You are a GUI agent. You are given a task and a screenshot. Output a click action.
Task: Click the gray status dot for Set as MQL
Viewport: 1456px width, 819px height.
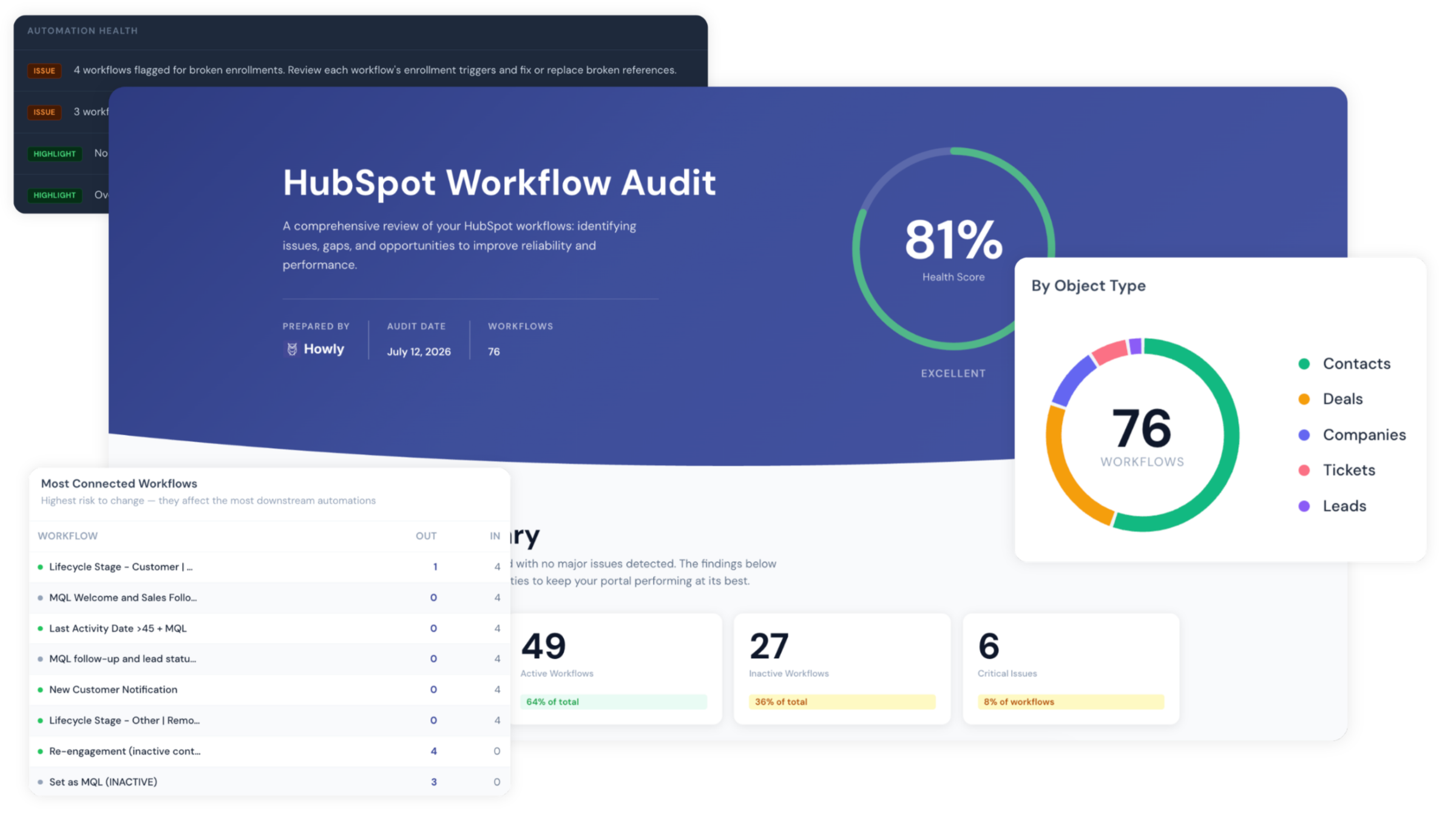click(40, 782)
